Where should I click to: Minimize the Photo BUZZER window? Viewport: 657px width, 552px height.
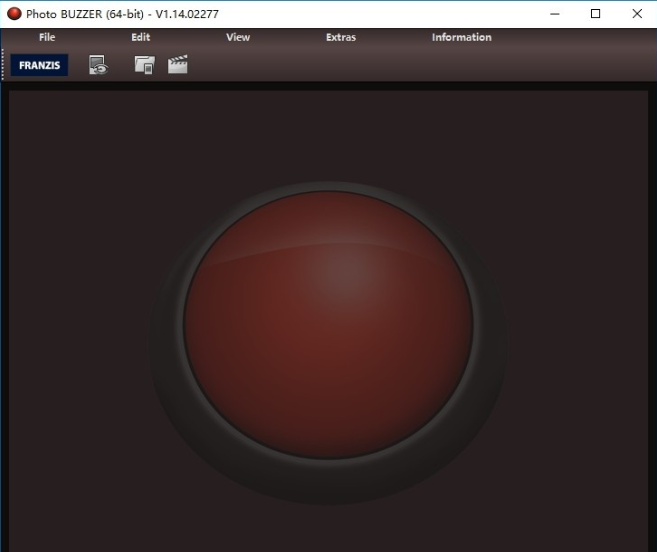point(549,14)
